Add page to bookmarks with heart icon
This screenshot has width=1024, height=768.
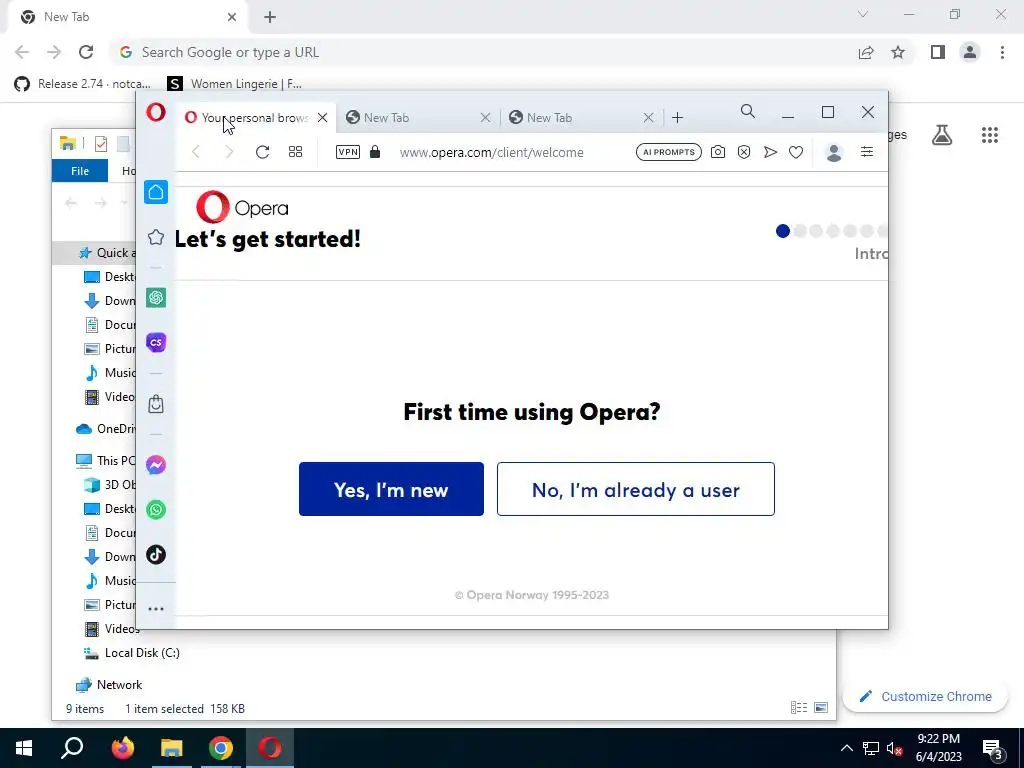pyautogui.click(x=796, y=152)
